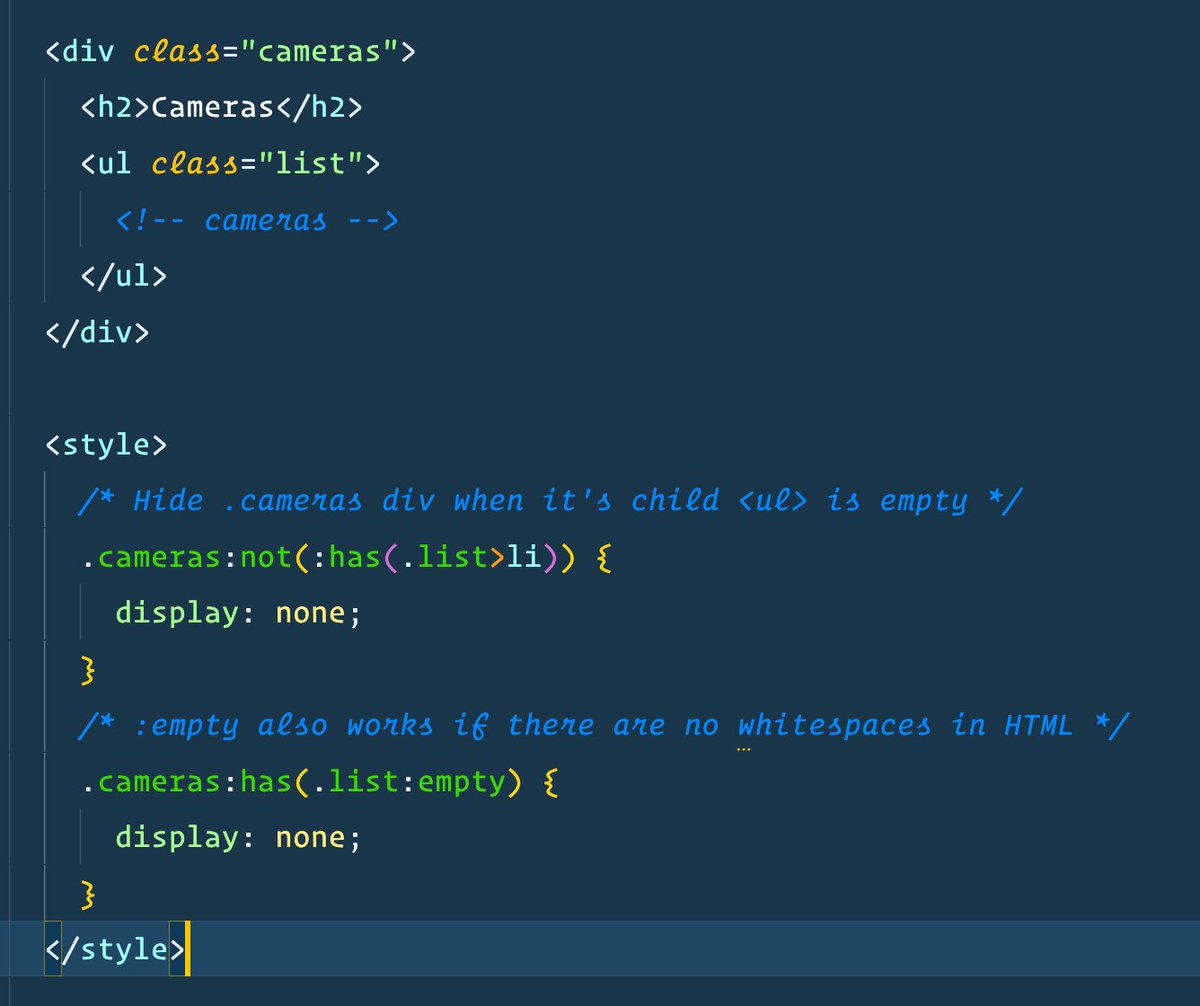
Task: Click the closing </div> tag
Action: (97, 331)
